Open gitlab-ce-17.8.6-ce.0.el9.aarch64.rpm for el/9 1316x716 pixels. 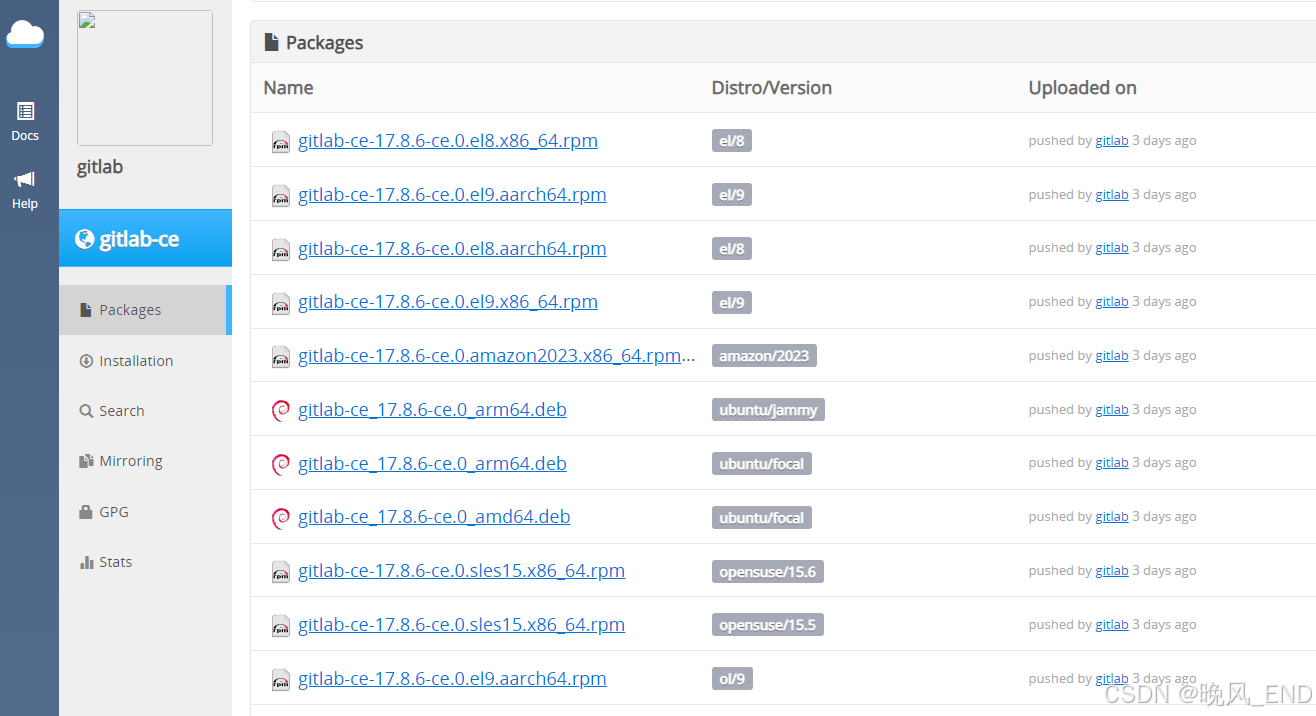point(452,194)
